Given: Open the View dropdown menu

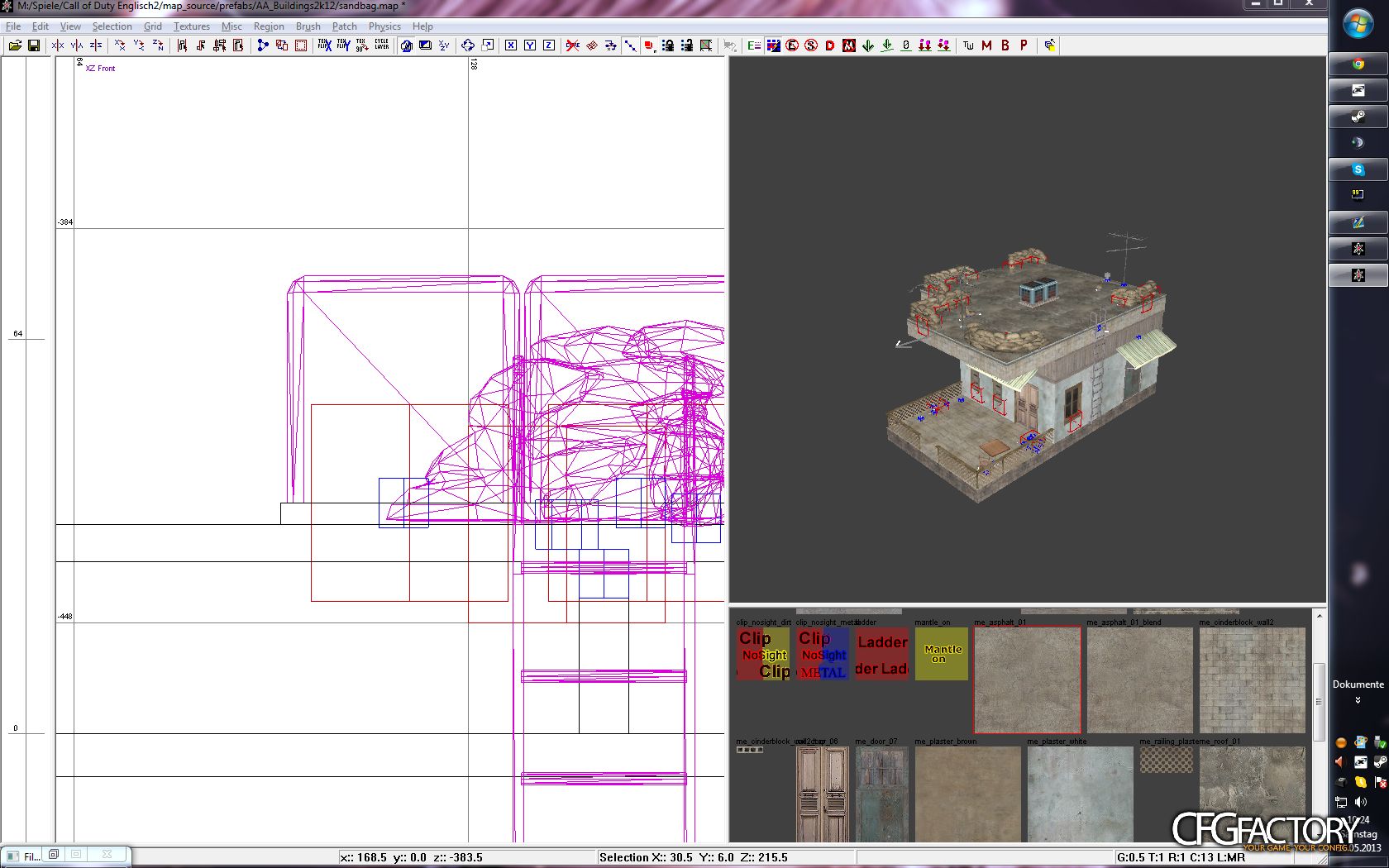Looking at the screenshot, I should point(70,26).
